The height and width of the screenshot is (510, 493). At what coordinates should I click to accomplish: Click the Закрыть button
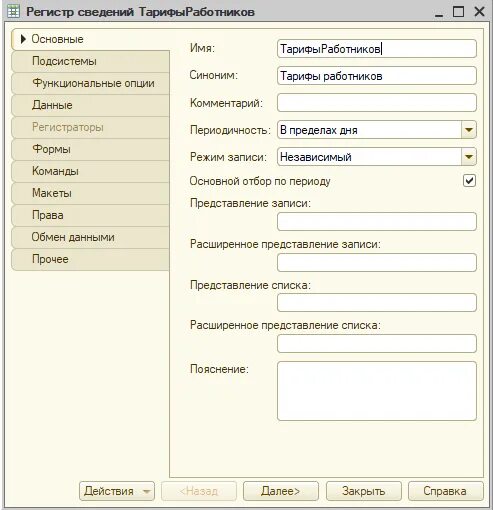pos(363,491)
